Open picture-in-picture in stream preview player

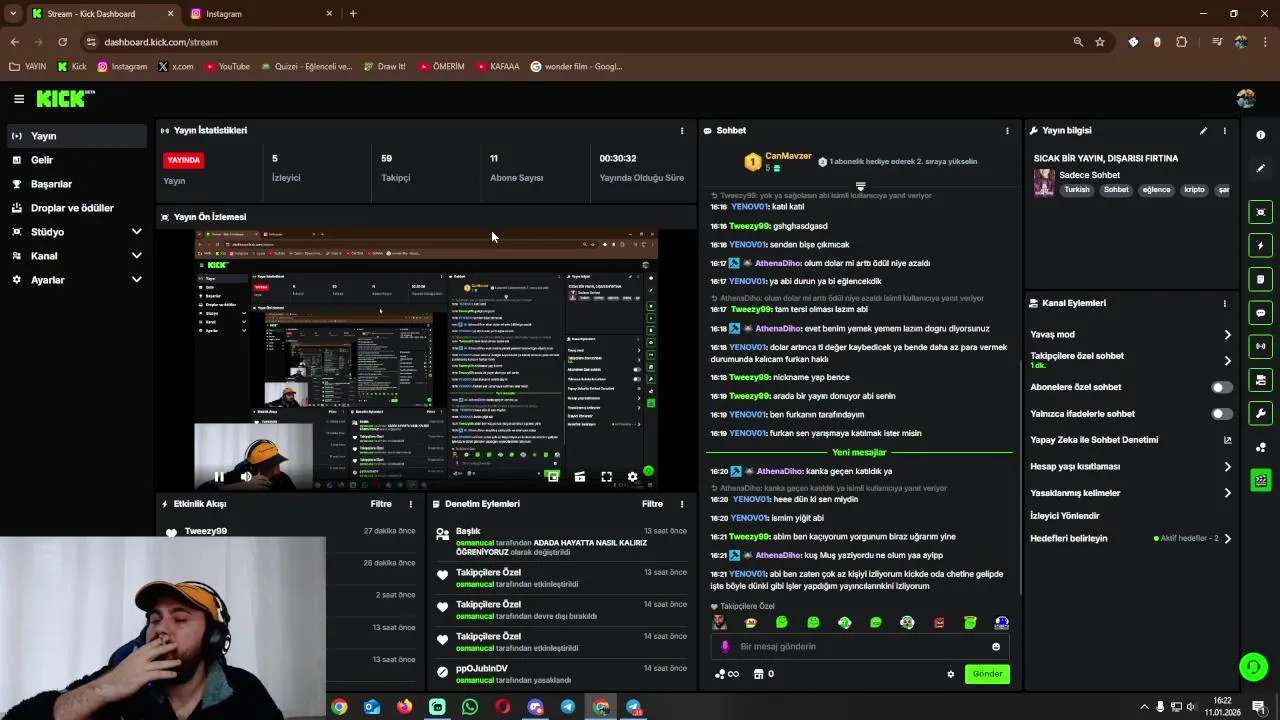click(x=553, y=477)
